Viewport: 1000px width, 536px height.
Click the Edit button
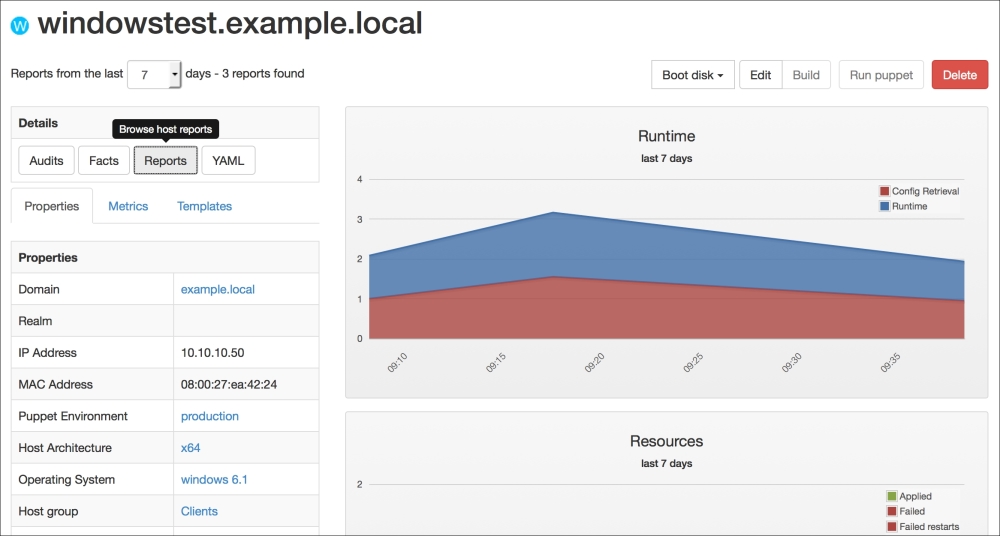coord(760,75)
